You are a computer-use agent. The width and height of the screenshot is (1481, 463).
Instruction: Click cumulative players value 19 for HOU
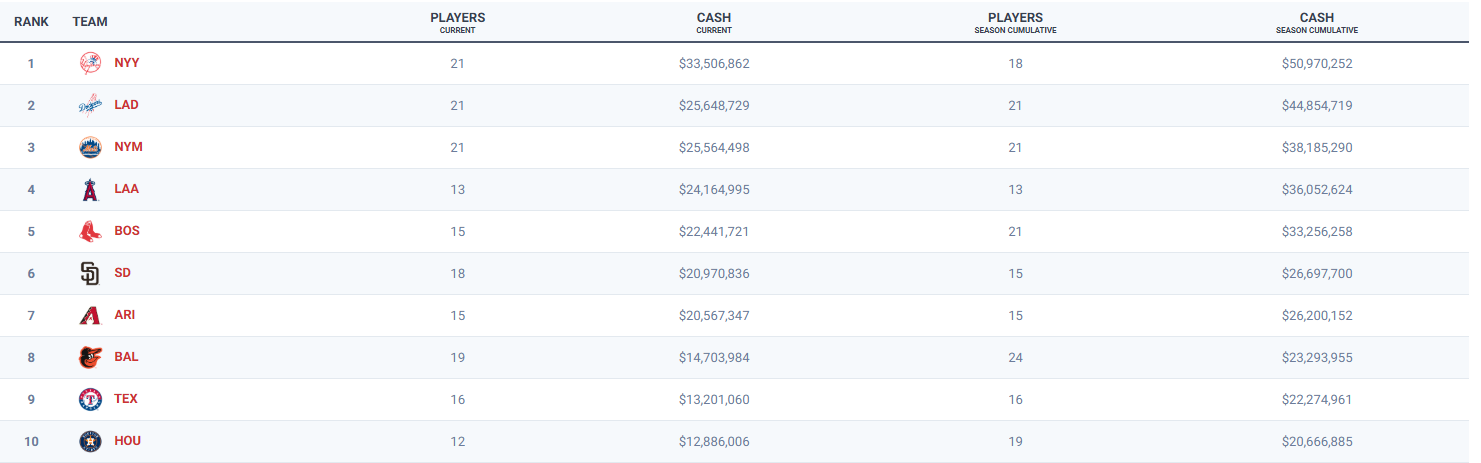(x=1015, y=441)
